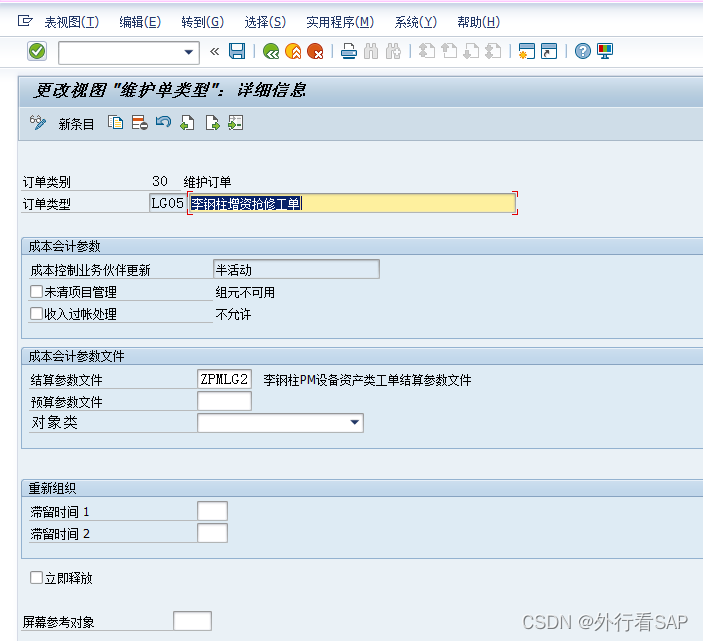Enable the 未清项目管理 checkbox
Screen dimensions: 703x641
coord(36,292)
